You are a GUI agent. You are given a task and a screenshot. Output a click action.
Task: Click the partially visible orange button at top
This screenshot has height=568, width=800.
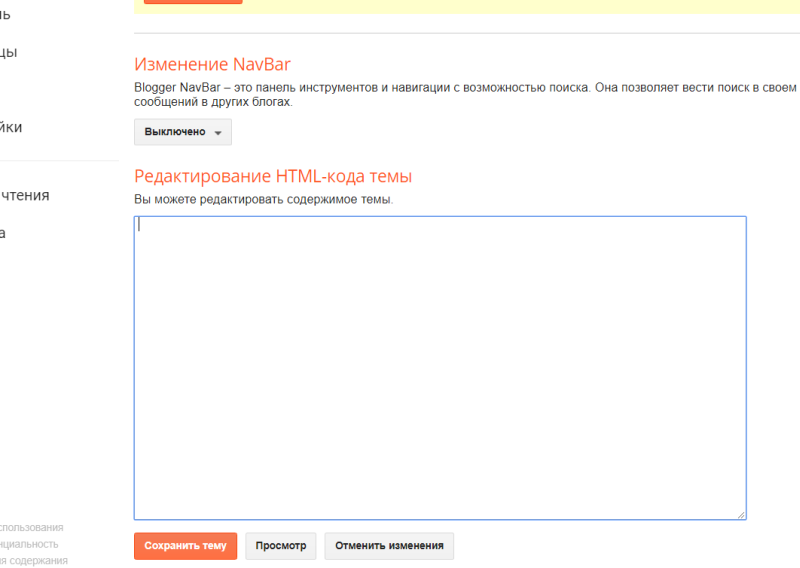point(193,2)
